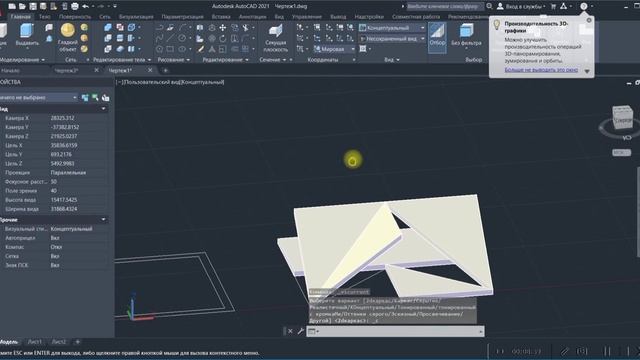Click the plus button to add drawing tab
The width and height of the screenshot is (640, 360).
[x=165, y=70]
